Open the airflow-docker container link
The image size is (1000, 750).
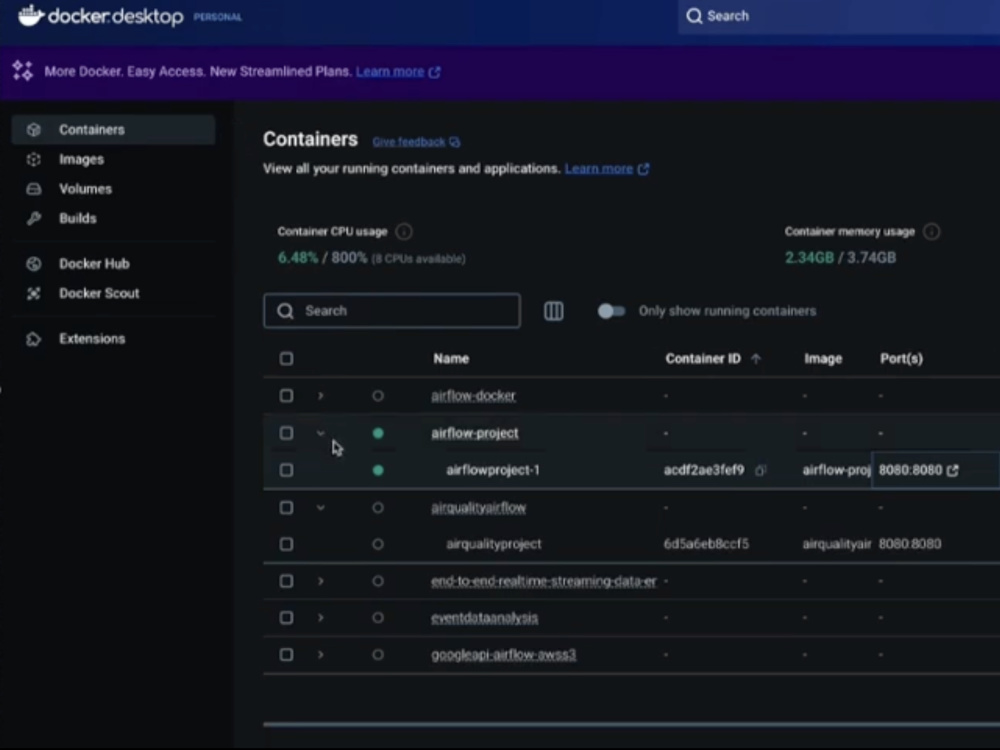473,396
